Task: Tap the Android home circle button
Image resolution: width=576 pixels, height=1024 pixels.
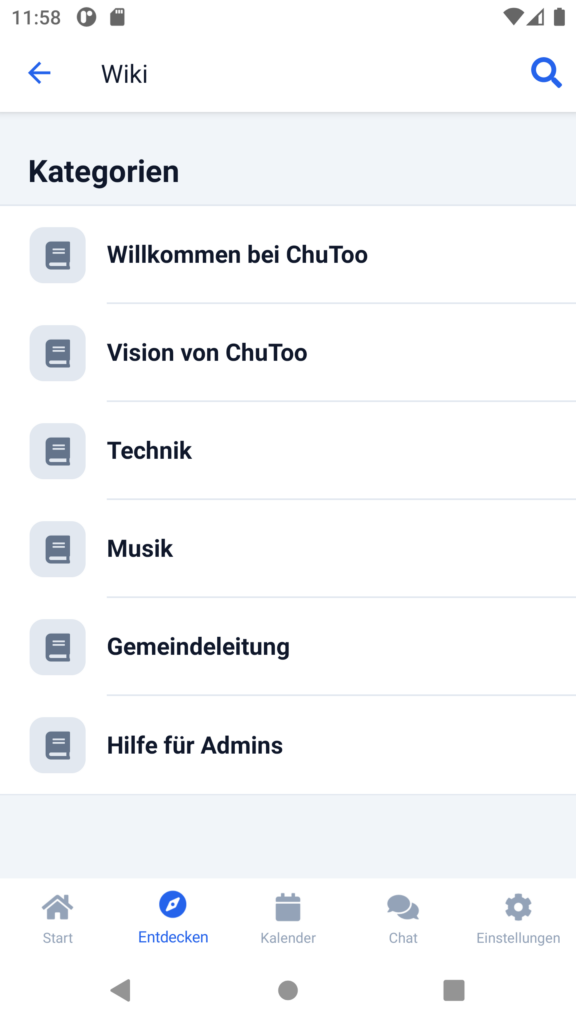Action: point(288,990)
